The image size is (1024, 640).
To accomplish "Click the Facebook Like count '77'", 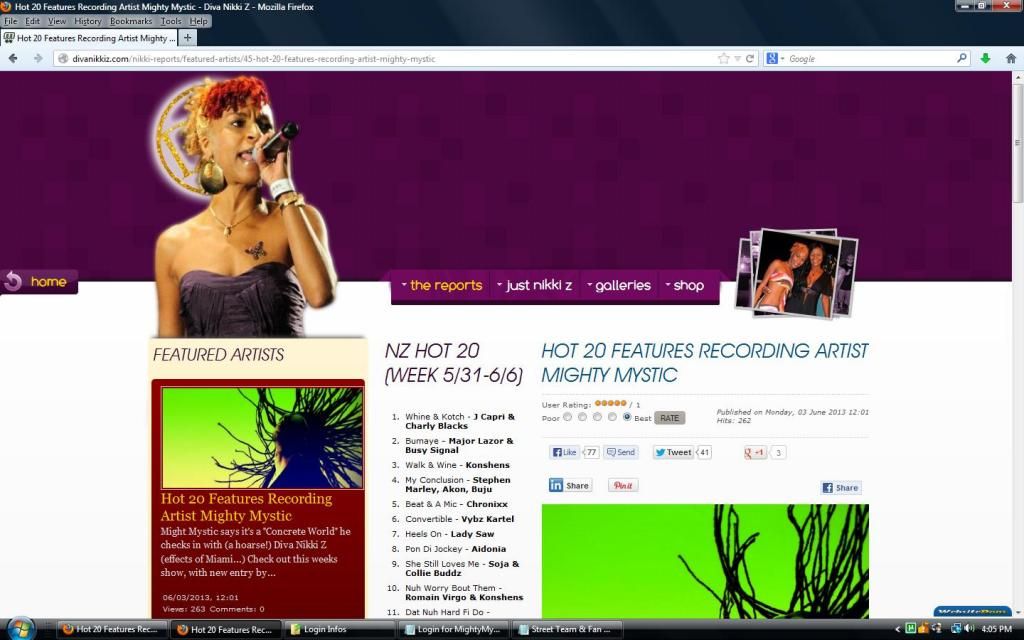I will (591, 452).
